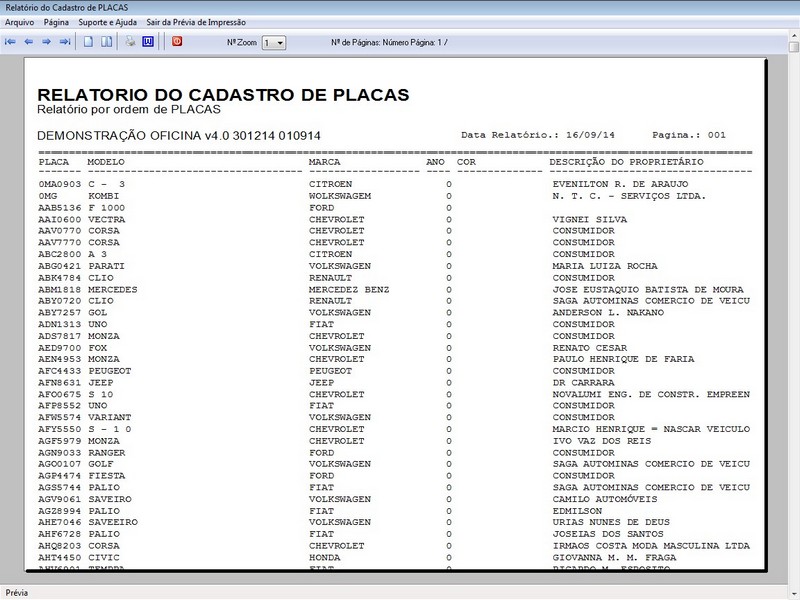Click the PLACA column header
Viewport: 800px width, 600px height.
[54, 162]
